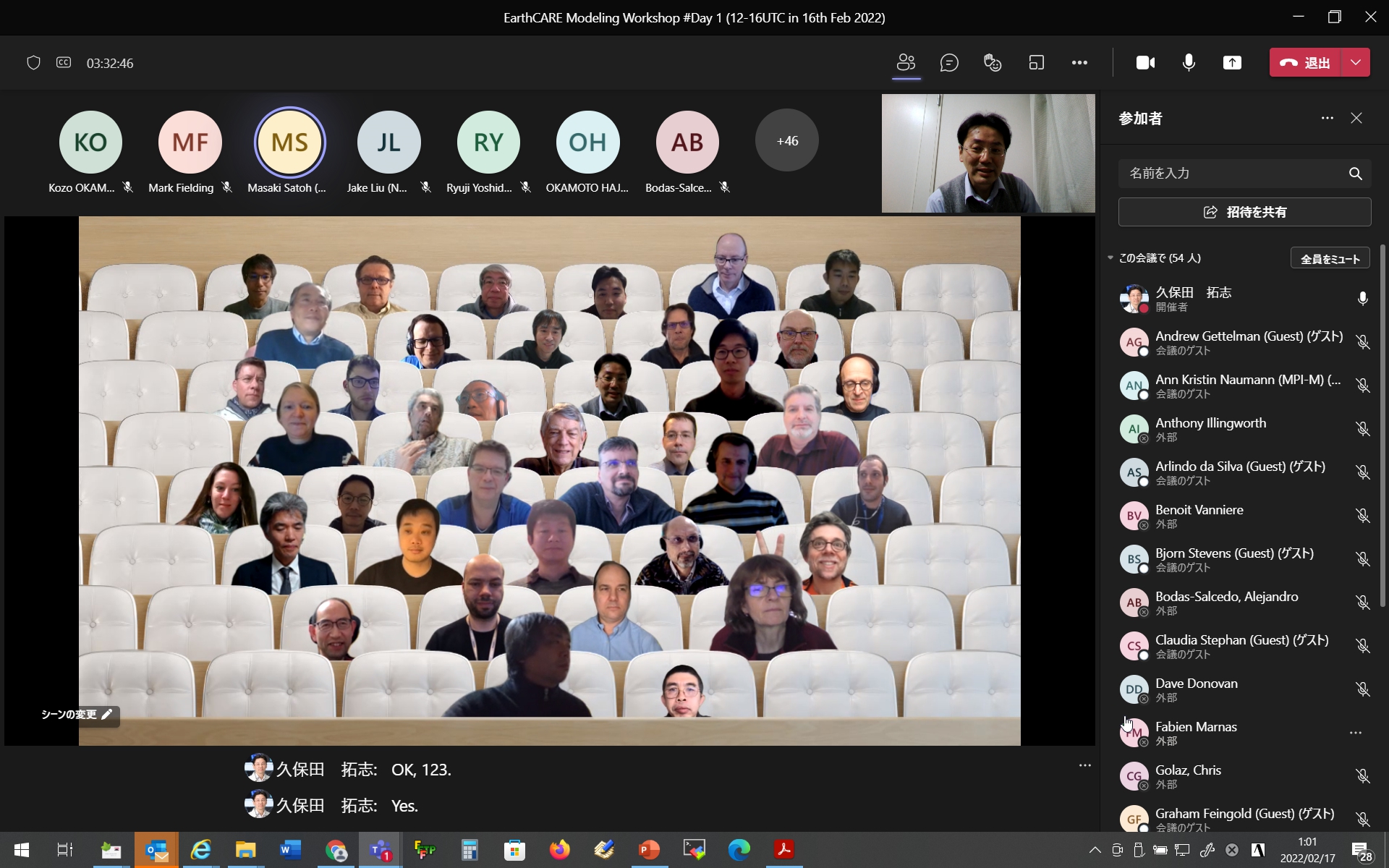Toggle the camera on or off
The height and width of the screenshot is (868, 1389).
pos(1145,63)
